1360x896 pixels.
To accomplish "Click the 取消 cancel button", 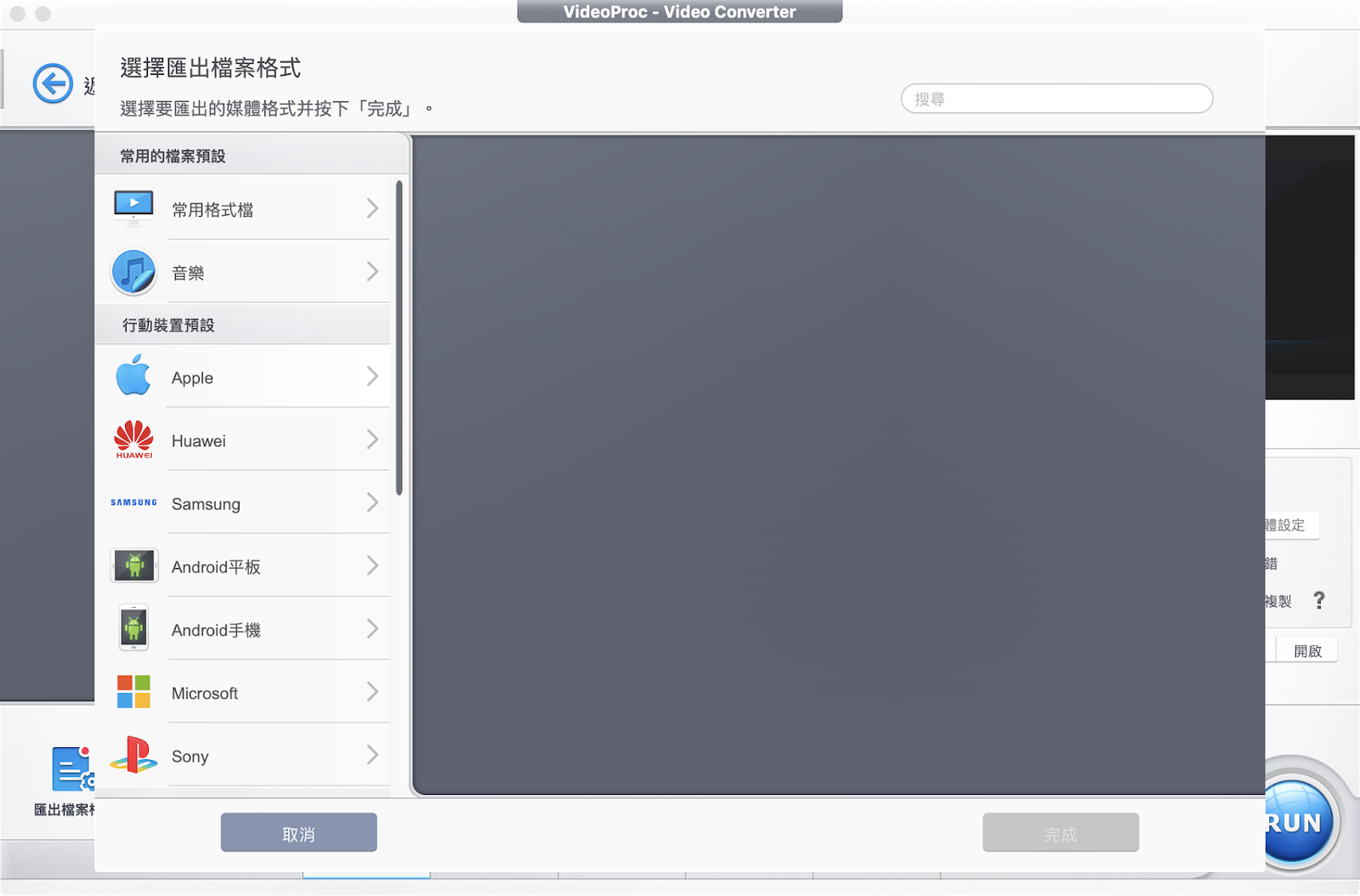I will click(x=298, y=833).
